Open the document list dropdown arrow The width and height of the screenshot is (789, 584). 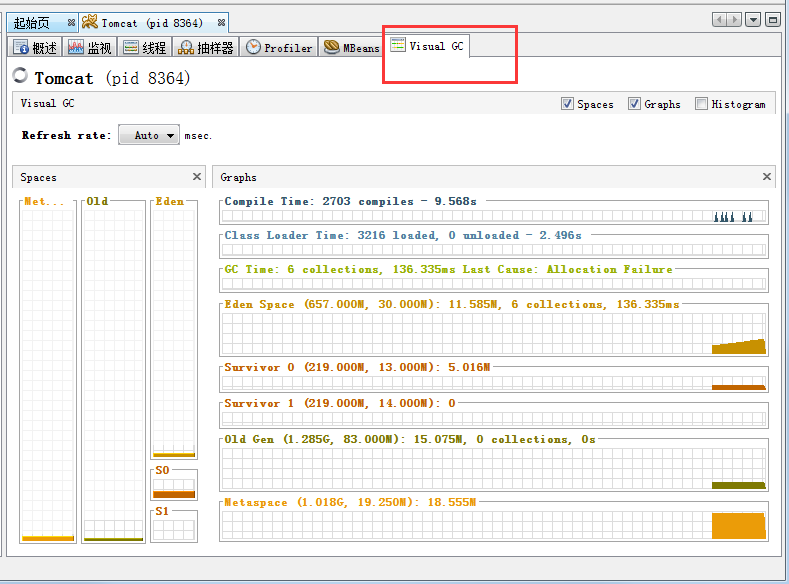[x=753, y=20]
